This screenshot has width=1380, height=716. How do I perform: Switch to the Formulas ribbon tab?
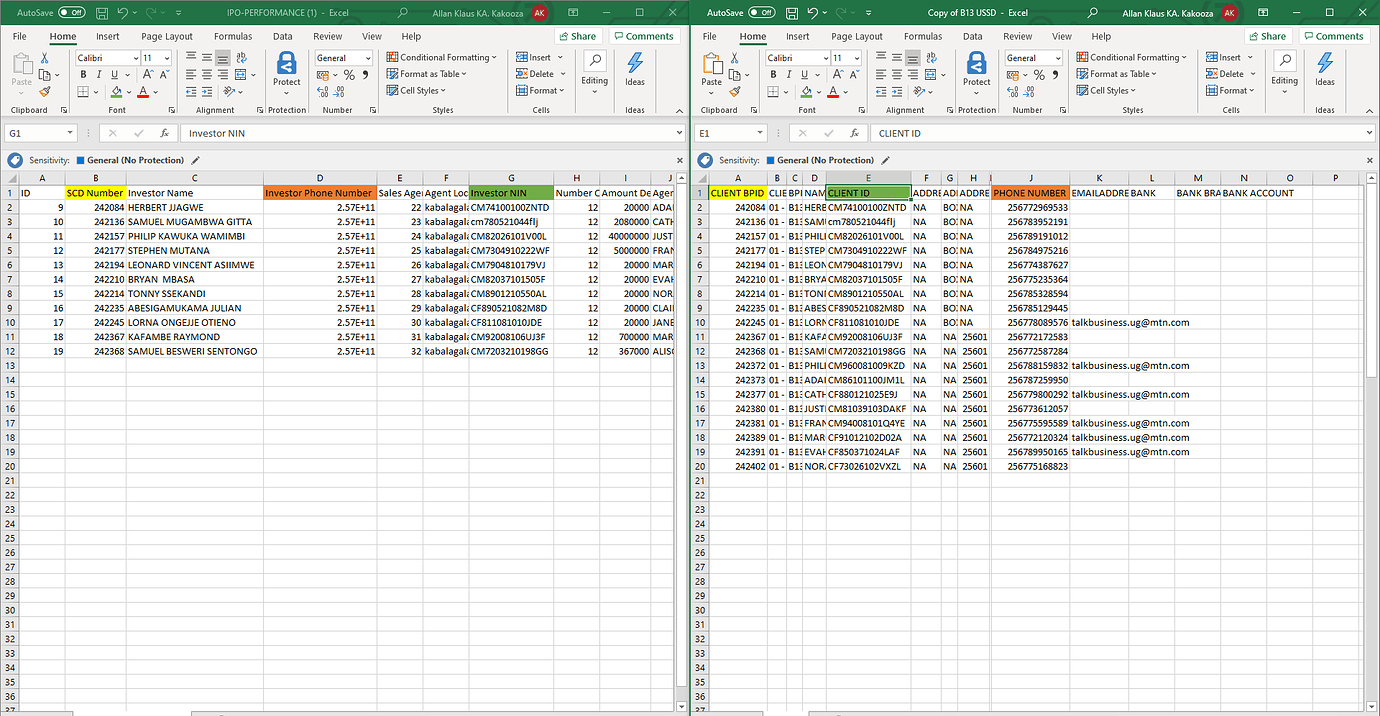click(232, 36)
